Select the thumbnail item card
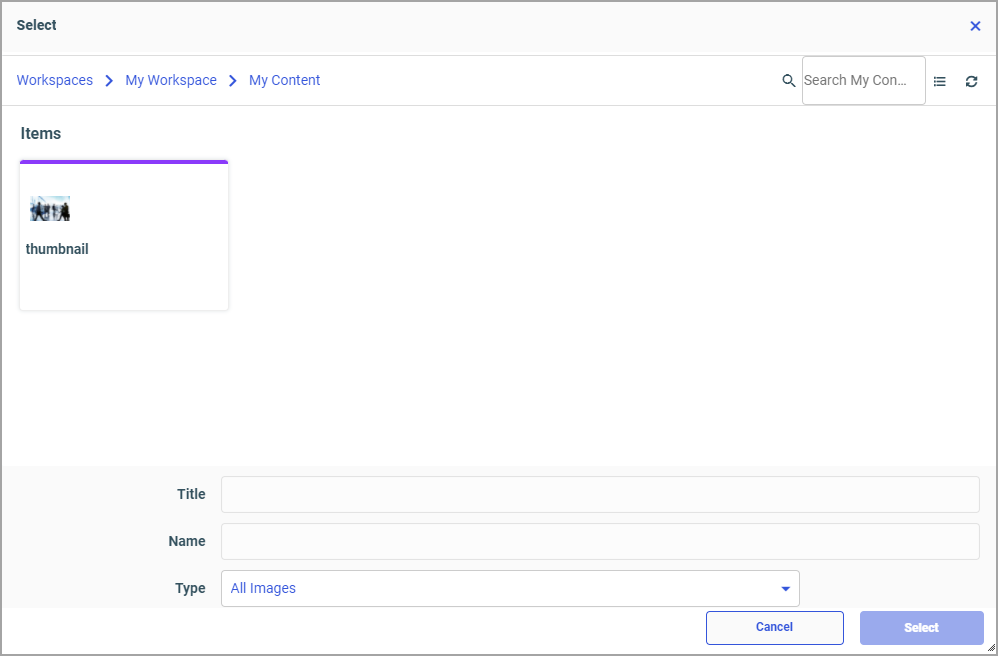 123,235
